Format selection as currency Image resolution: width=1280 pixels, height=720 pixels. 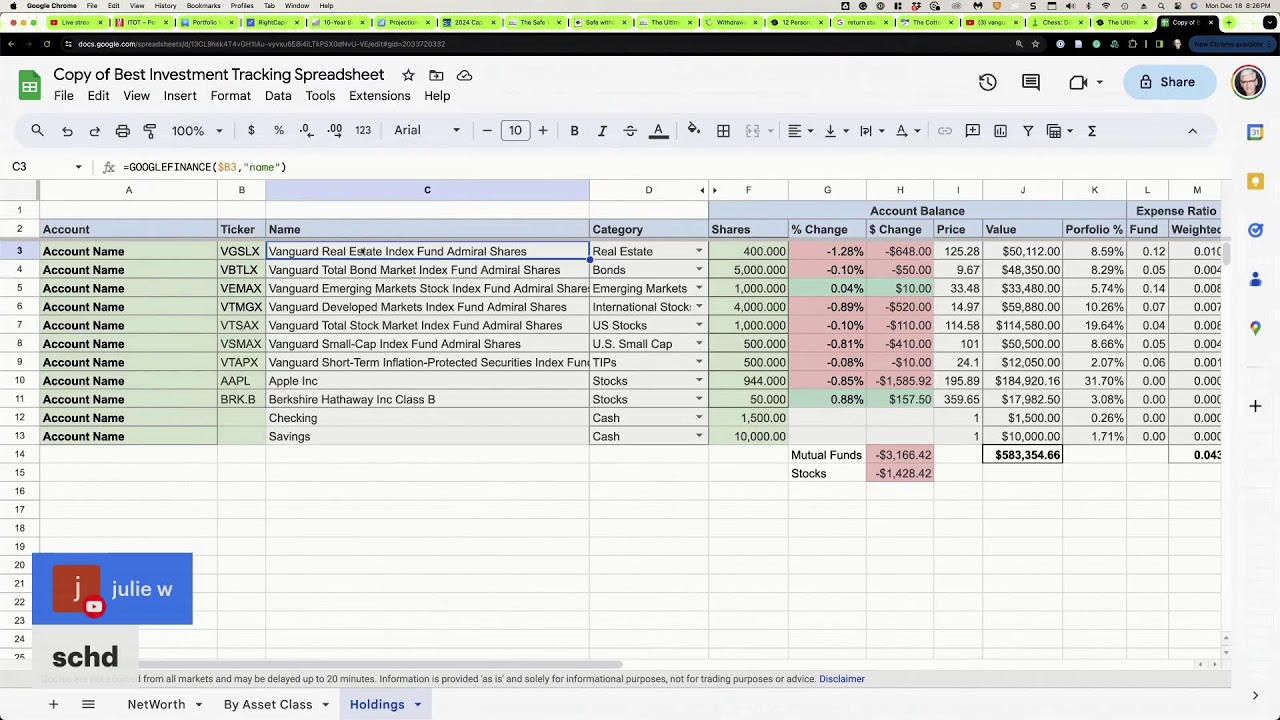(x=251, y=131)
